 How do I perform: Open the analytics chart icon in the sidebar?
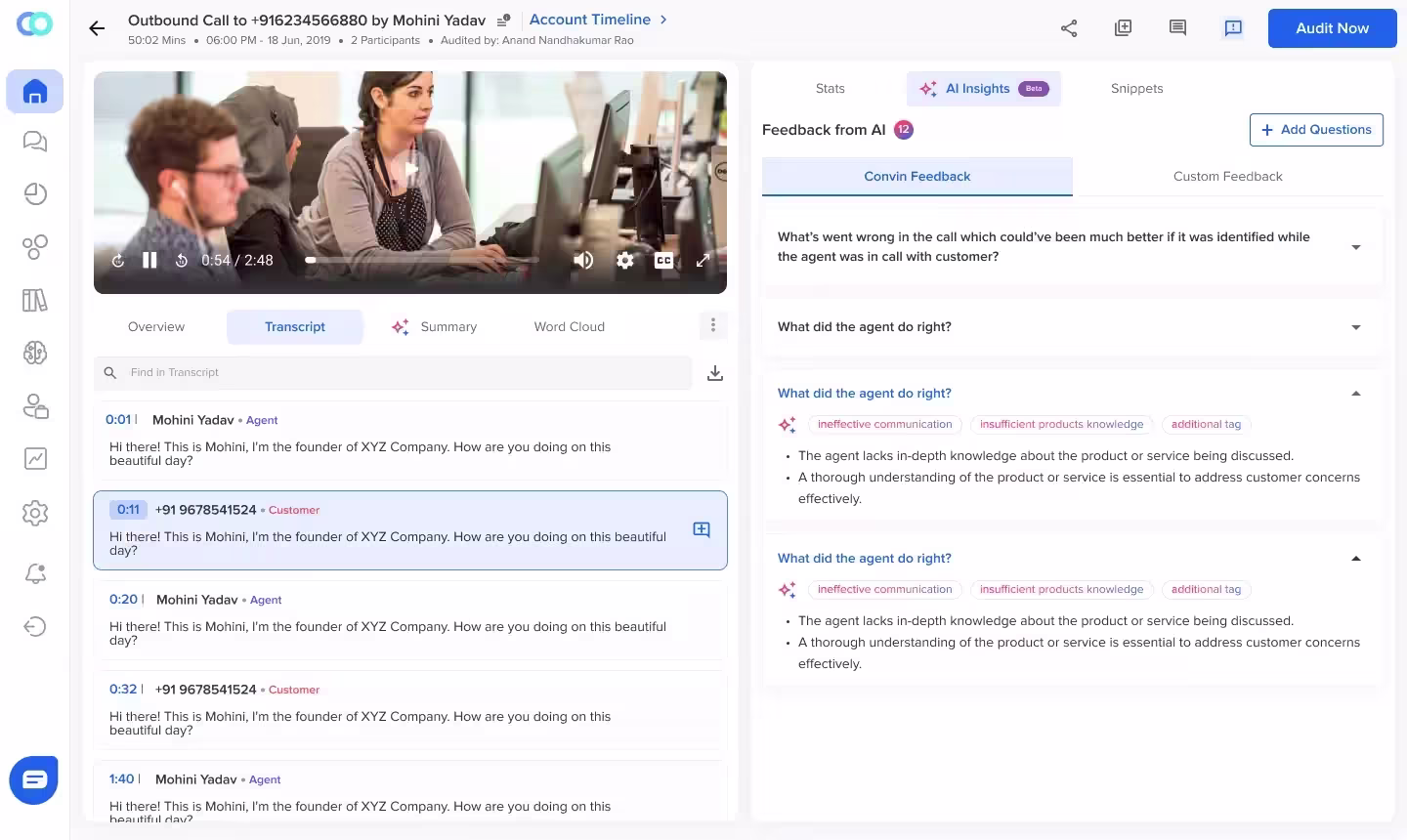34,459
